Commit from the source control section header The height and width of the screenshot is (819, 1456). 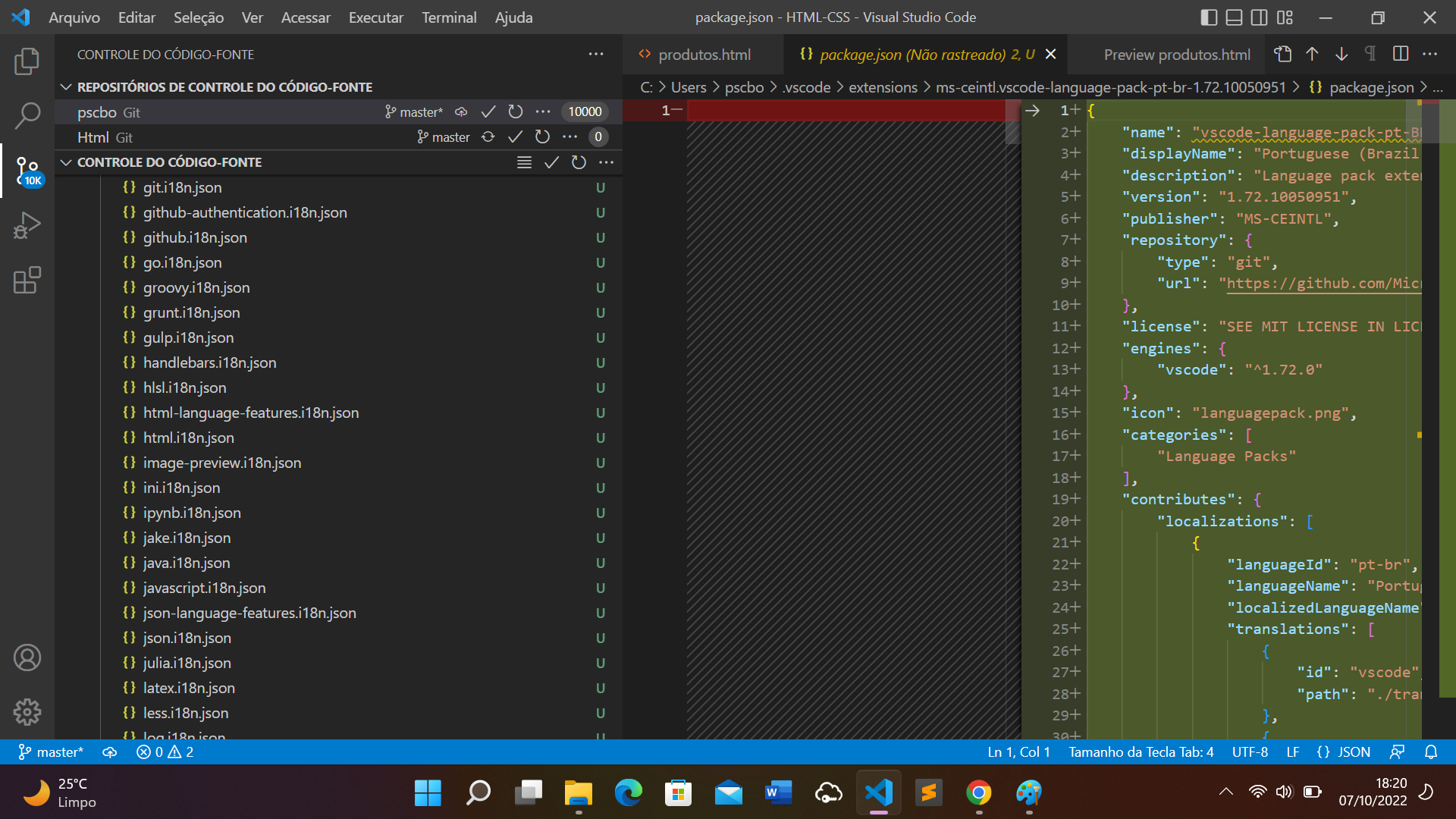(551, 162)
